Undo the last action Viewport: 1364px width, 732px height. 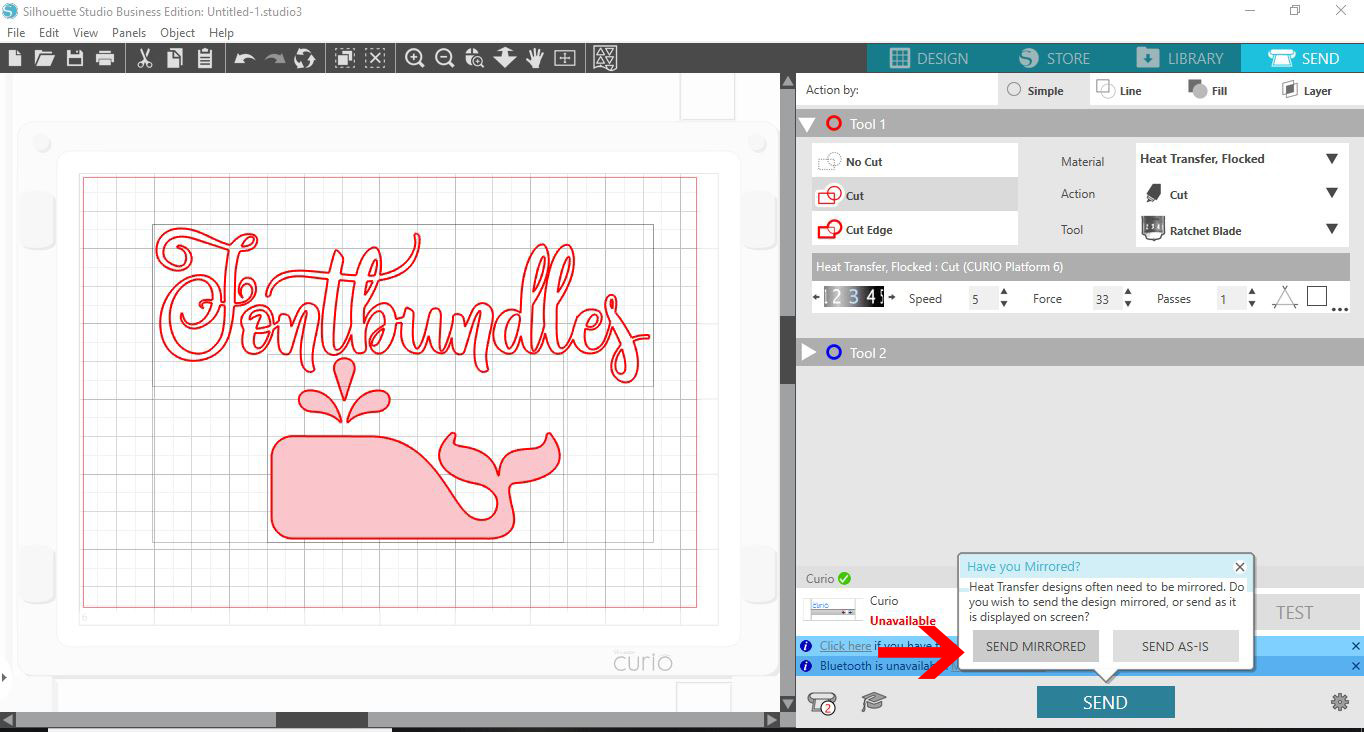coord(245,58)
